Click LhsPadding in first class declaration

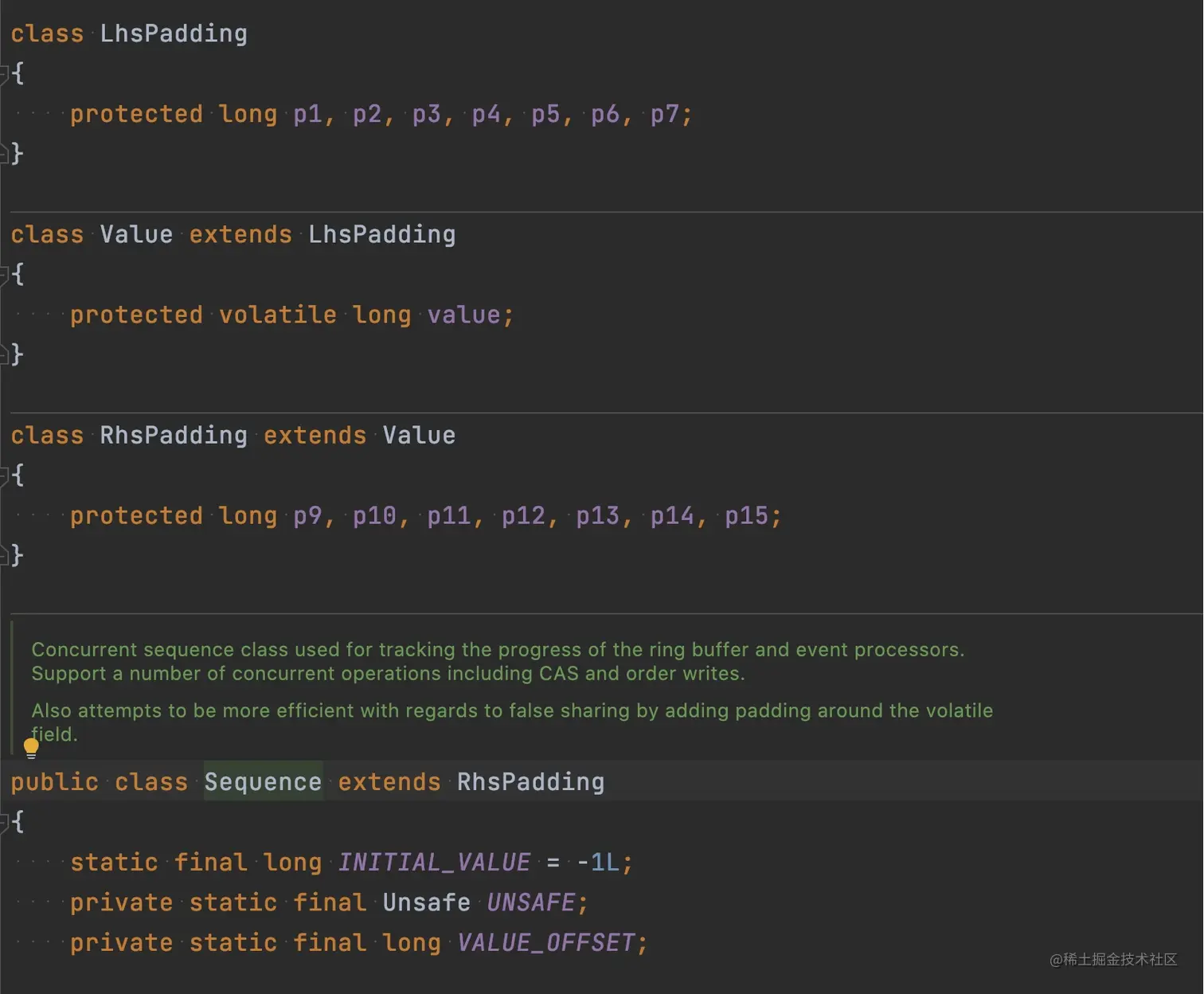[x=174, y=33]
